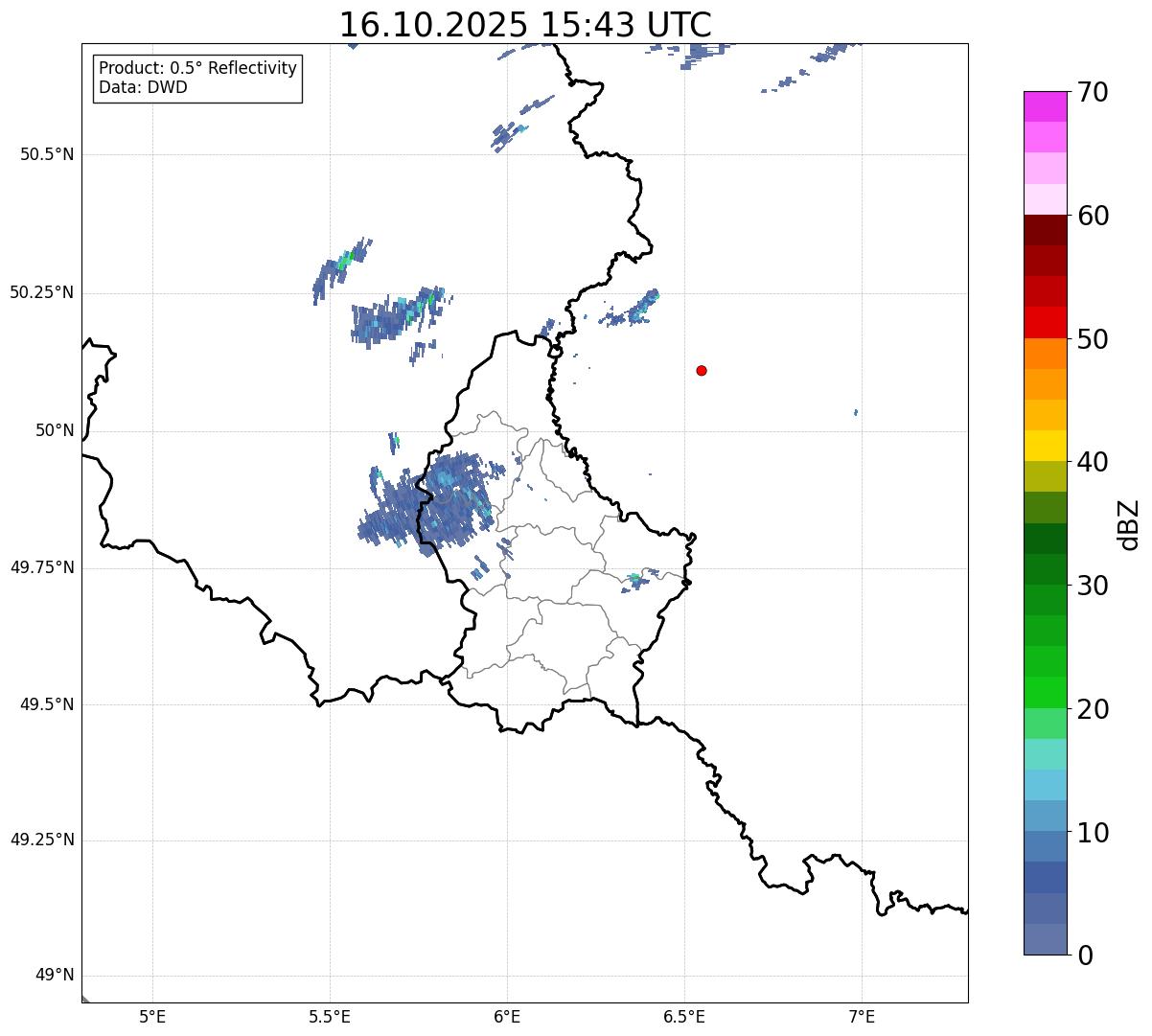
Task: Click the radar echo cluster near 50.2°N 5.7°E
Action: (x=398, y=316)
